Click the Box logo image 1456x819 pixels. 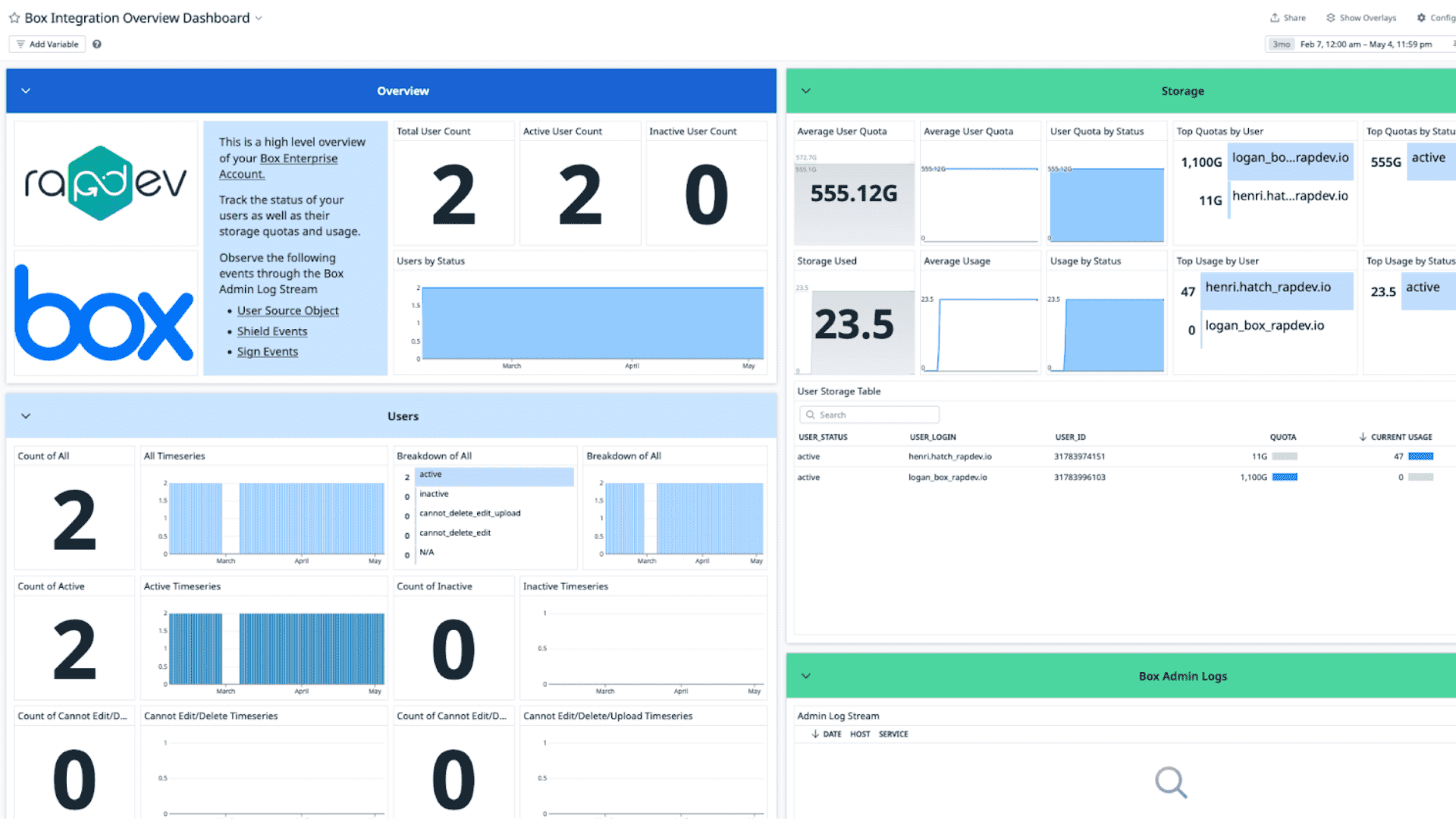105,312
